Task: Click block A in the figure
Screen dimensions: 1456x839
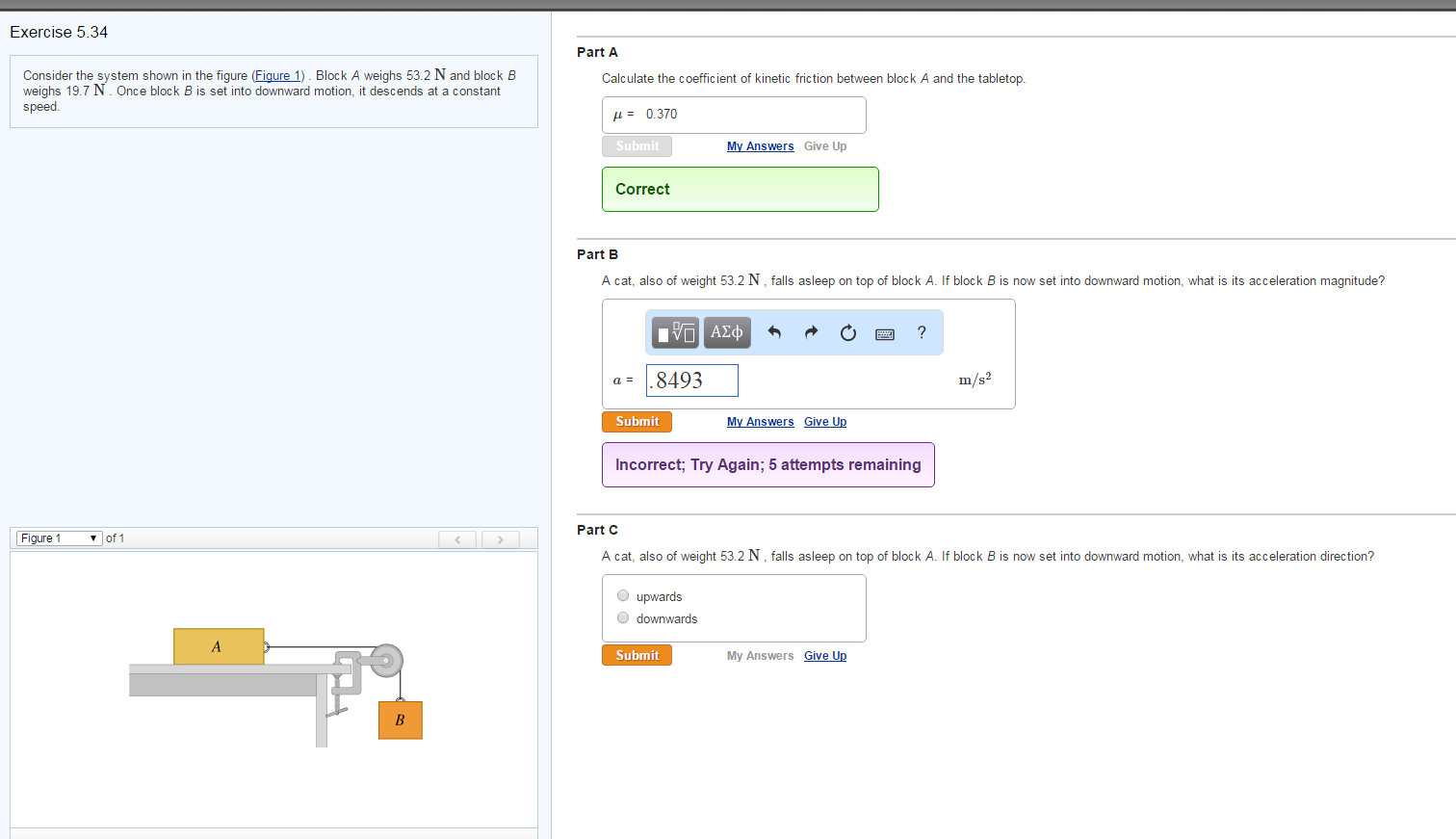Action: point(219,646)
